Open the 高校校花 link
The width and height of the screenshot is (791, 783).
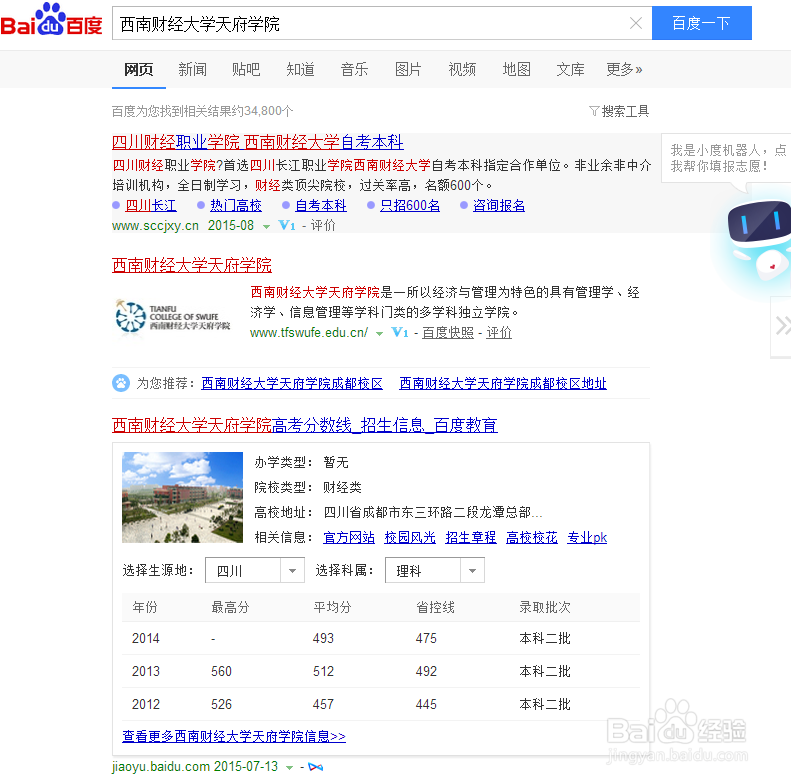532,538
